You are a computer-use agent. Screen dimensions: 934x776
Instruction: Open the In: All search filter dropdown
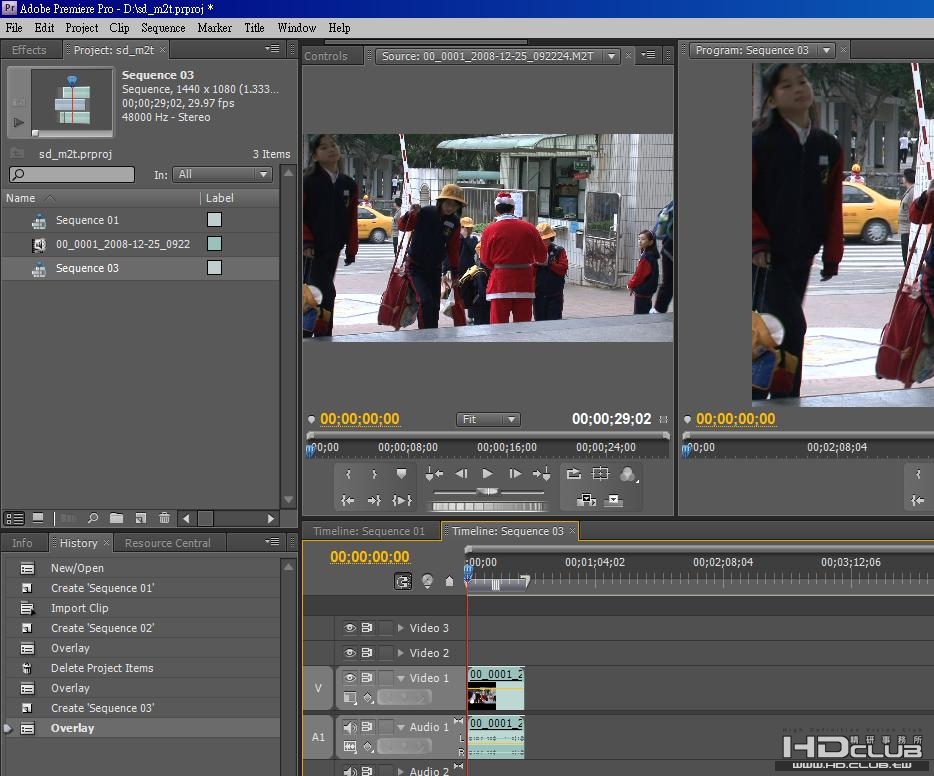pyautogui.click(x=222, y=174)
